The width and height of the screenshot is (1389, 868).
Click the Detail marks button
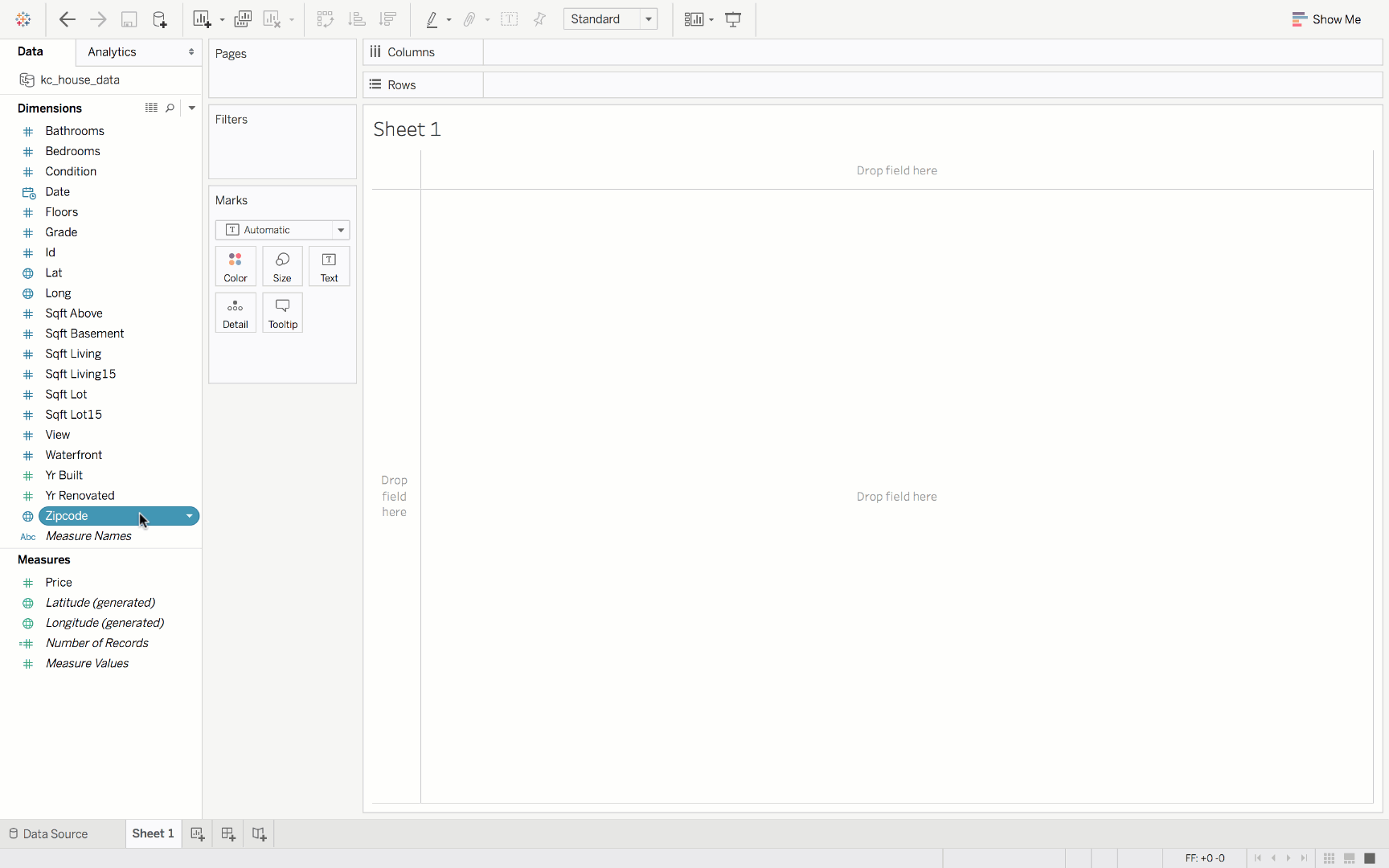click(x=236, y=313)
